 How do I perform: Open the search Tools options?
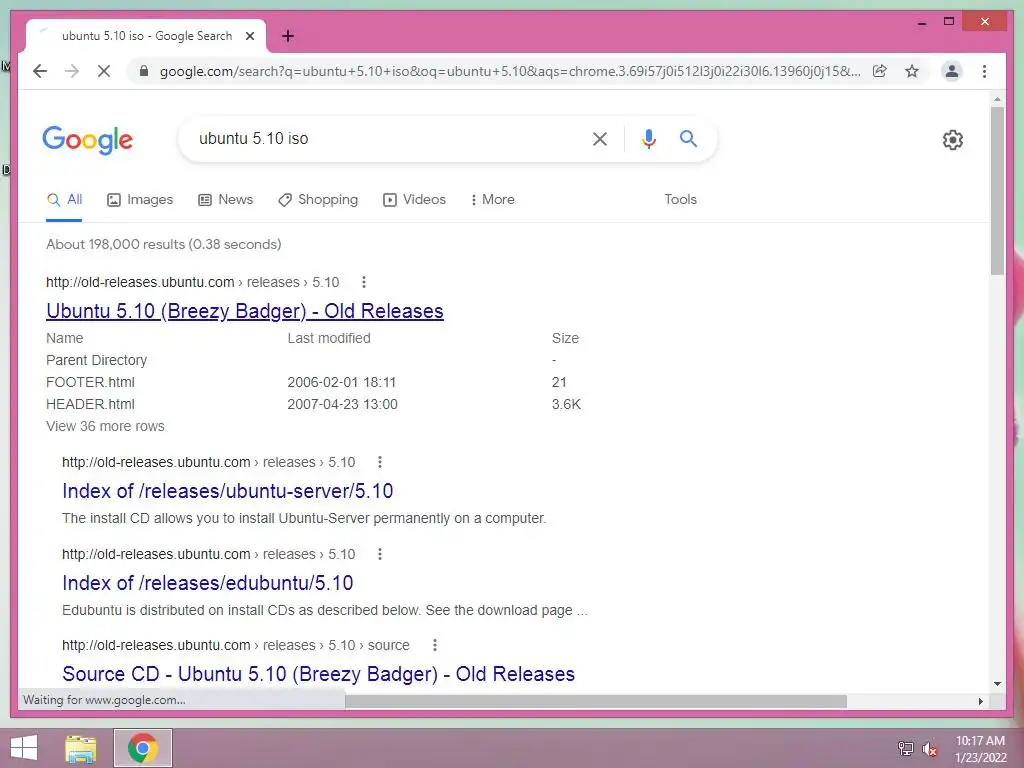point(680,199)
